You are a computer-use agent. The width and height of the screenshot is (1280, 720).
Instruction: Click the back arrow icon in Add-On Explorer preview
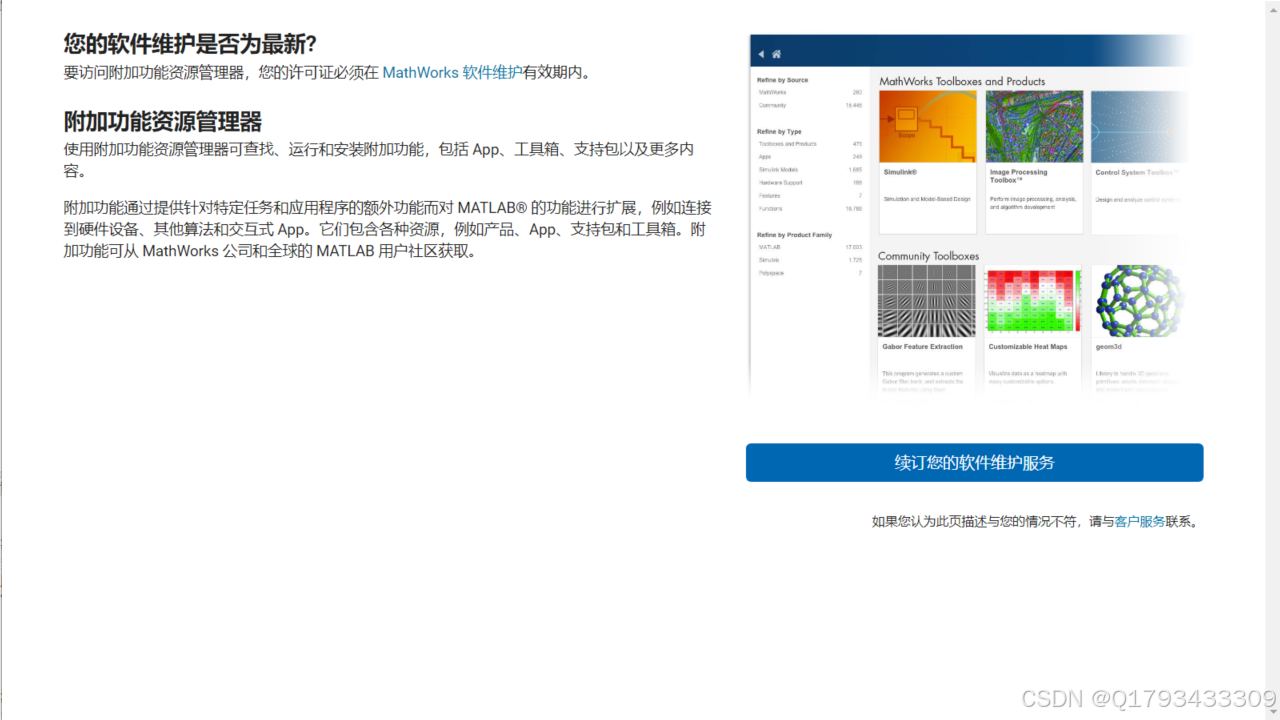coord(761,54)
